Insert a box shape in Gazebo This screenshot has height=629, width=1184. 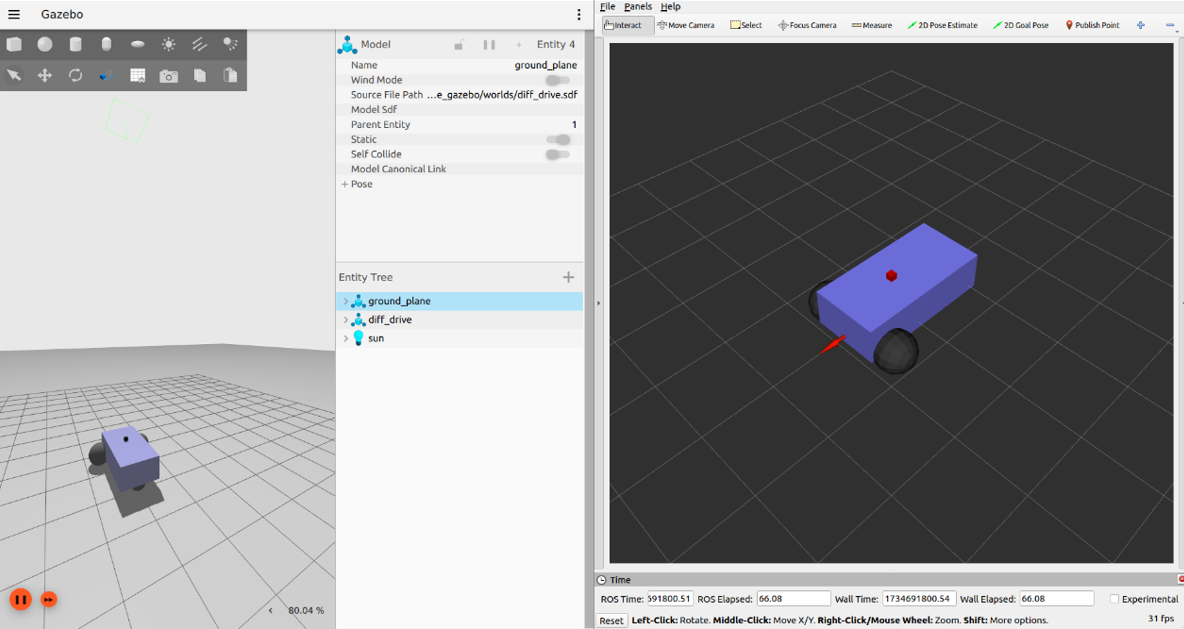[14, 44]
